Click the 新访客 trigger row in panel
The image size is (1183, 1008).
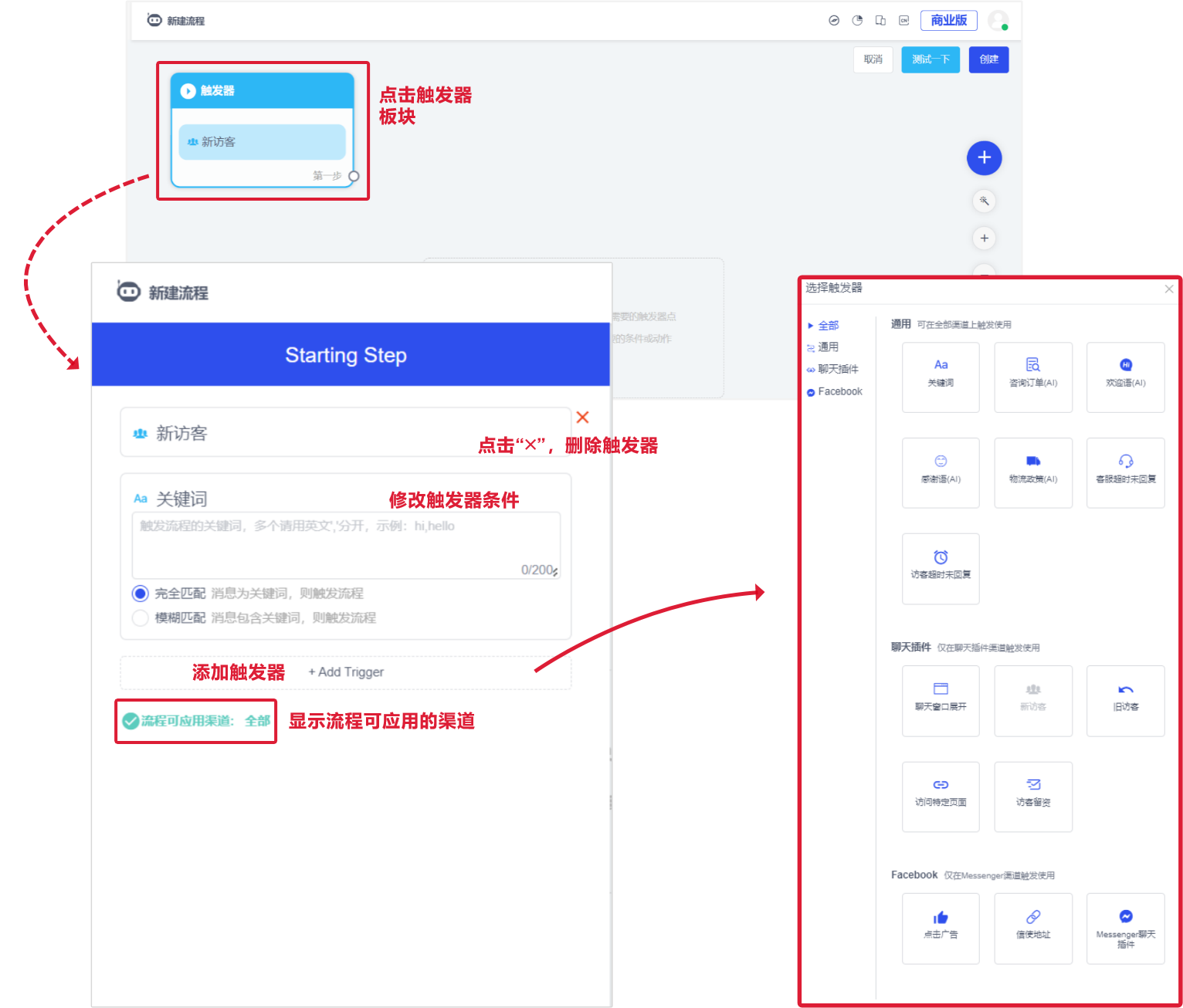(346, 433)
